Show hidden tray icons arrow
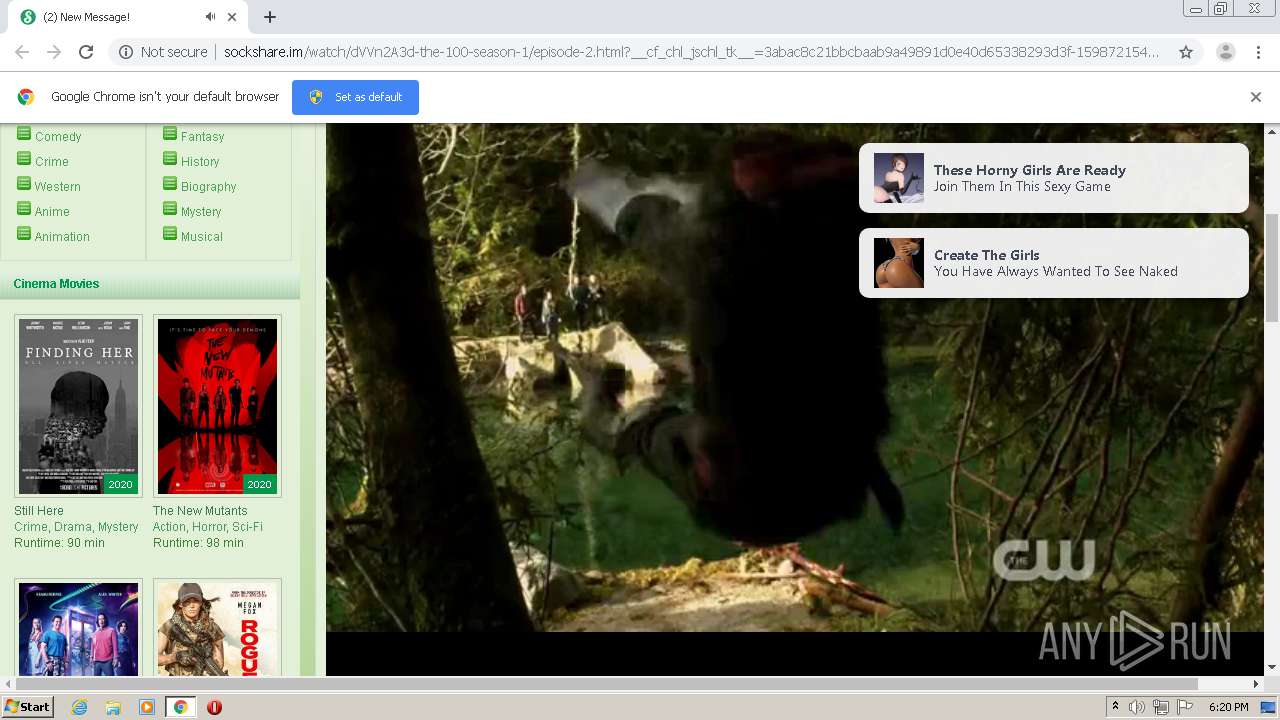The width and height of the screenshot is (1280, 720). point(1115,707)
